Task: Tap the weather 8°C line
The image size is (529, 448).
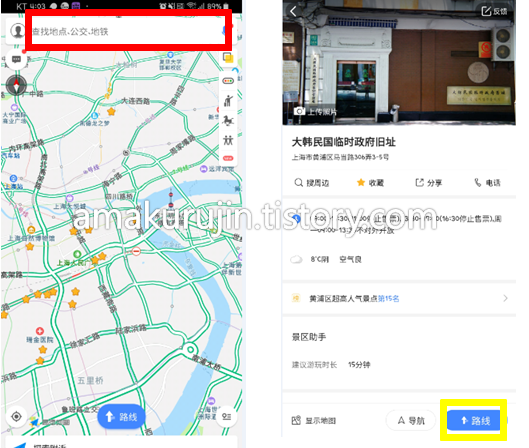Action: point(326,259)
